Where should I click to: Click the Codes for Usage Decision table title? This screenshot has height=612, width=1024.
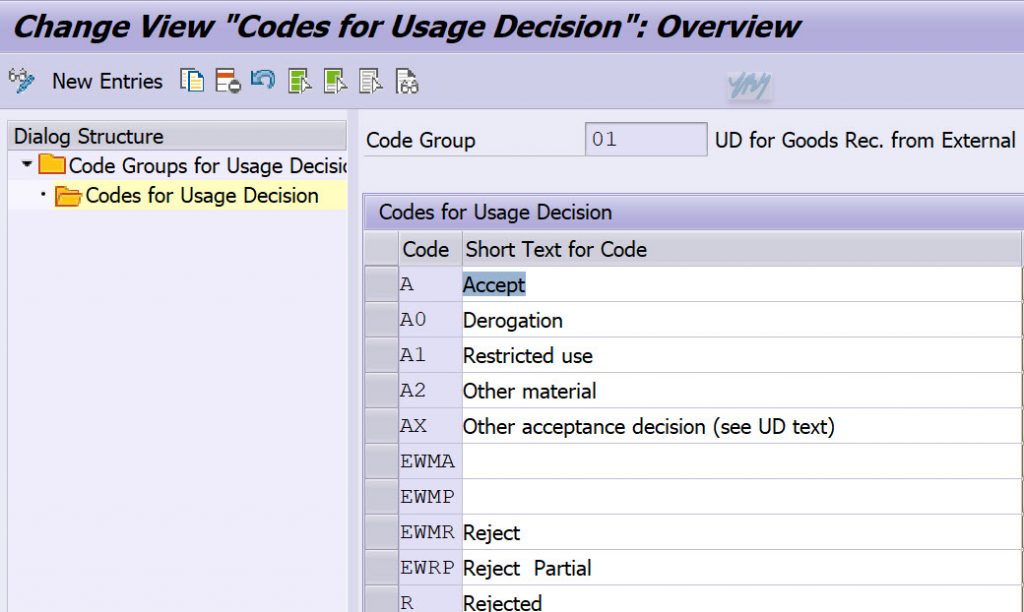[x=495, y=212]
